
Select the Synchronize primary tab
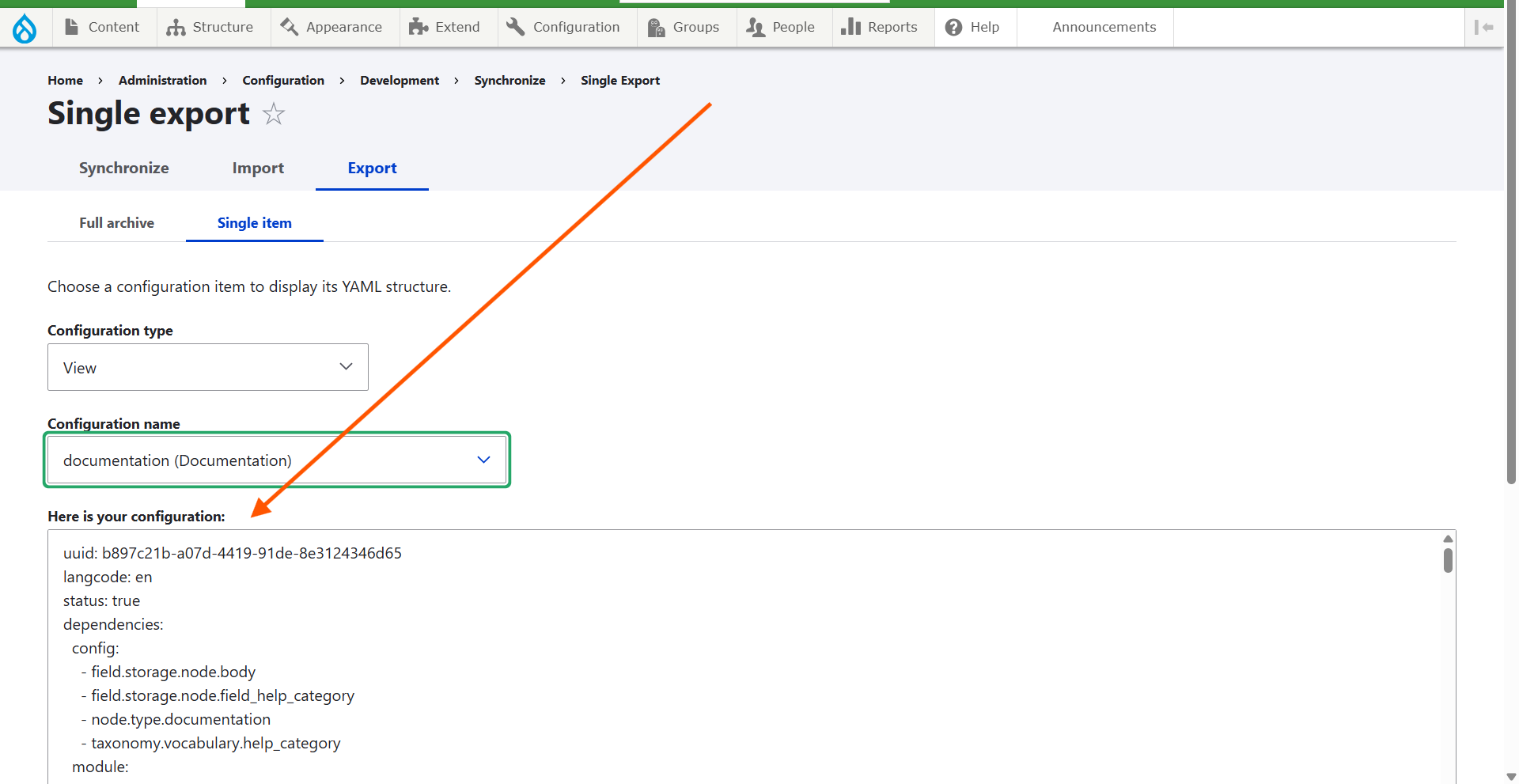[123, 169]
